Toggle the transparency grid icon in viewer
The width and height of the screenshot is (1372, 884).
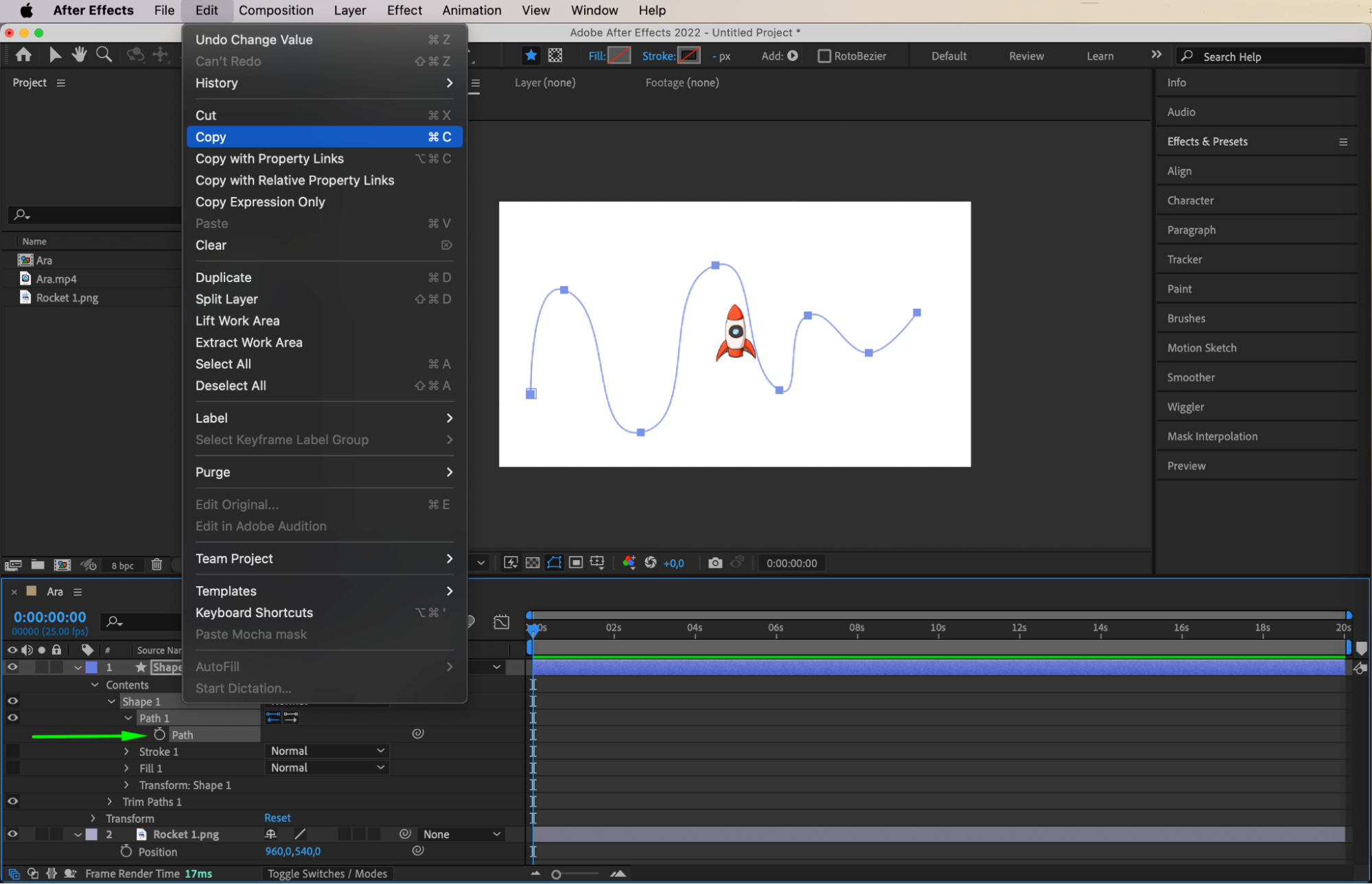coord(533,563)
